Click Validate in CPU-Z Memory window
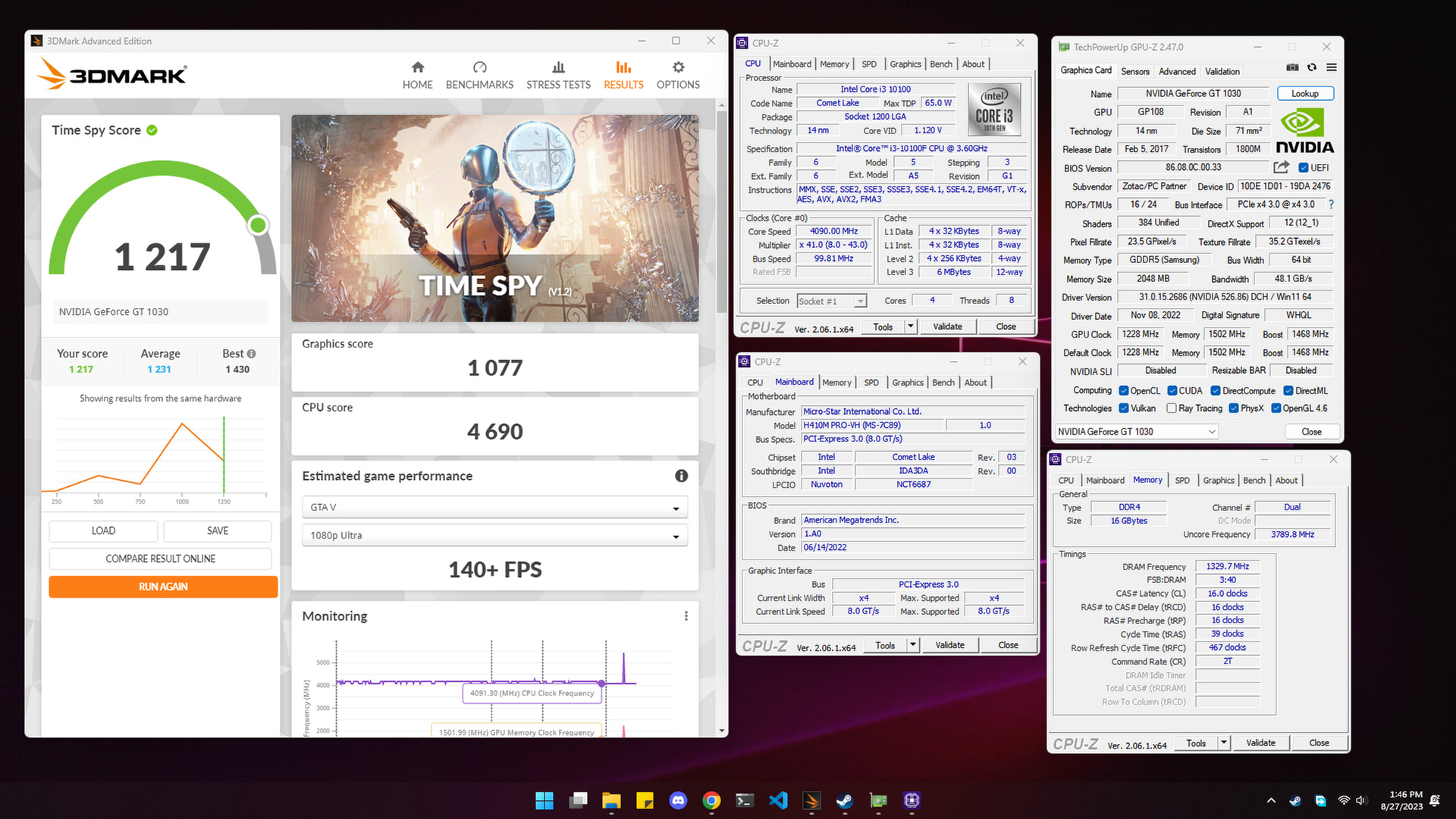The image size is (1456, 819). pyautogui.click(x=1260, y=742)
